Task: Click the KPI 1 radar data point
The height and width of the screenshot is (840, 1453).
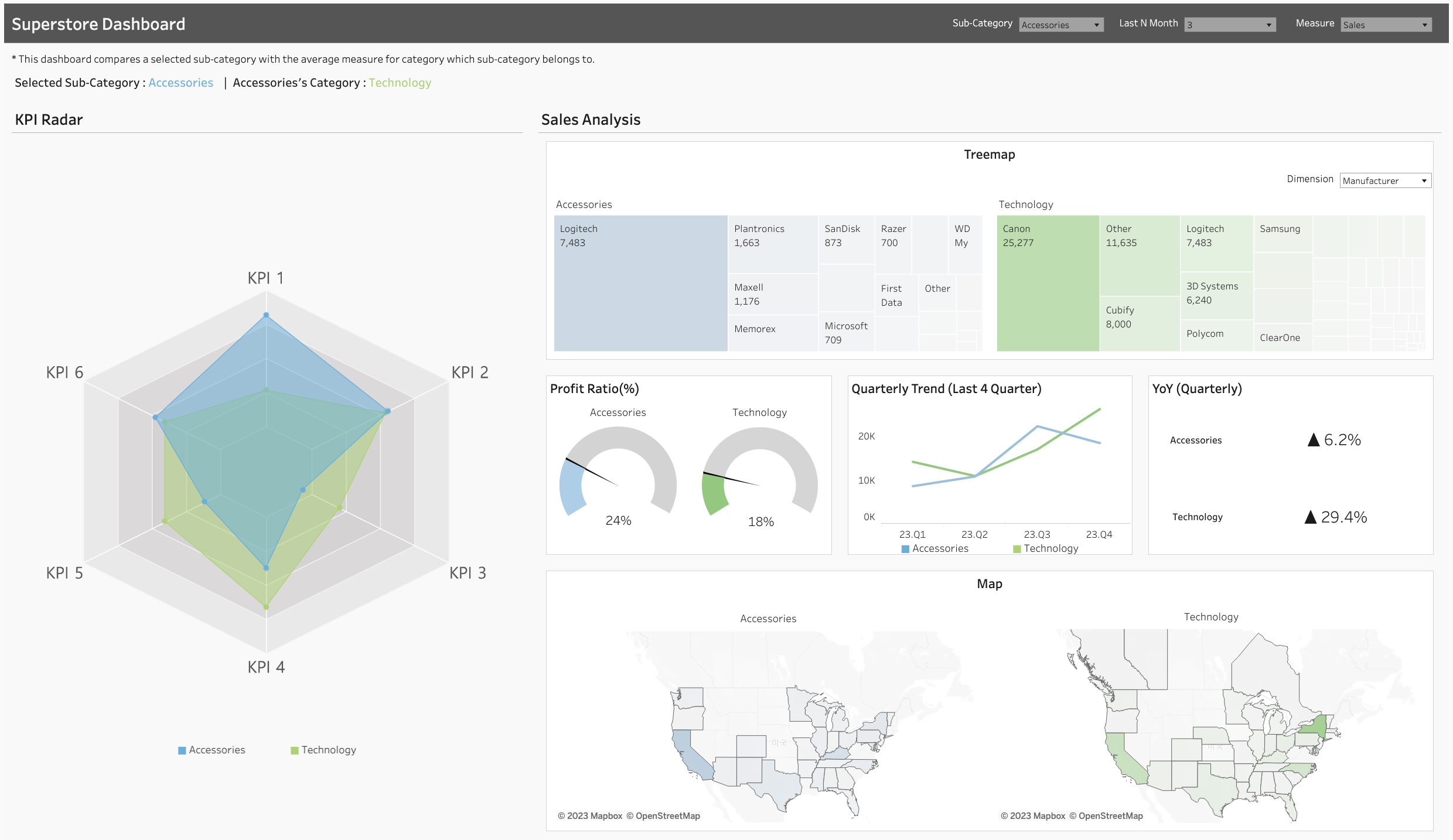Action: [266, 315]
